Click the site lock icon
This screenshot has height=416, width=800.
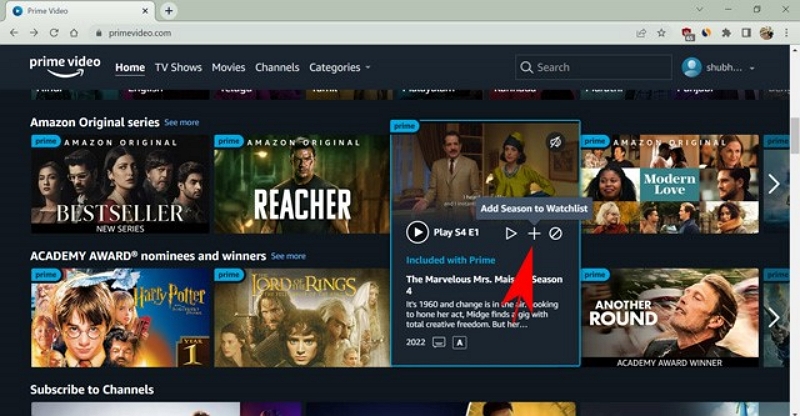[x=99, y=33]
